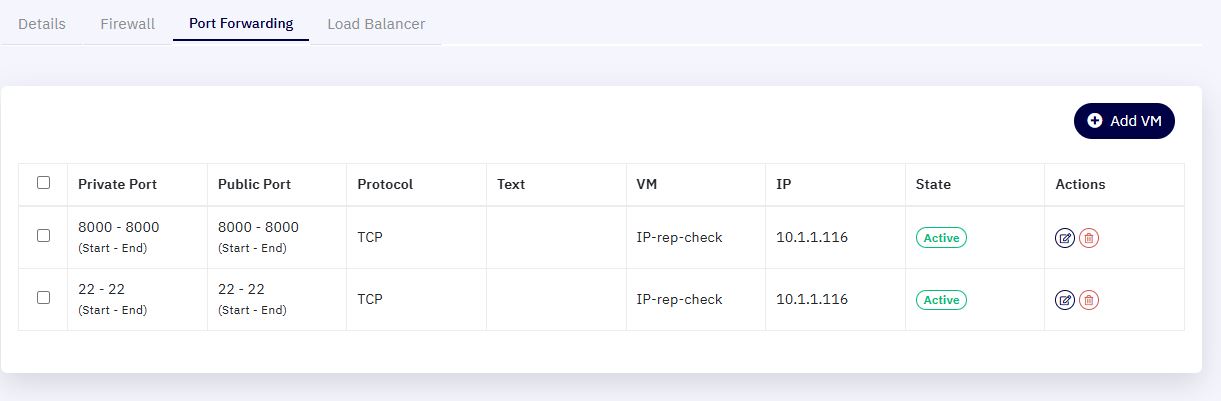Click IP-rep-check in the port 8000 row
This screenshot has height=401, width=1221.
pyautogui.click(x=679, y=238)
